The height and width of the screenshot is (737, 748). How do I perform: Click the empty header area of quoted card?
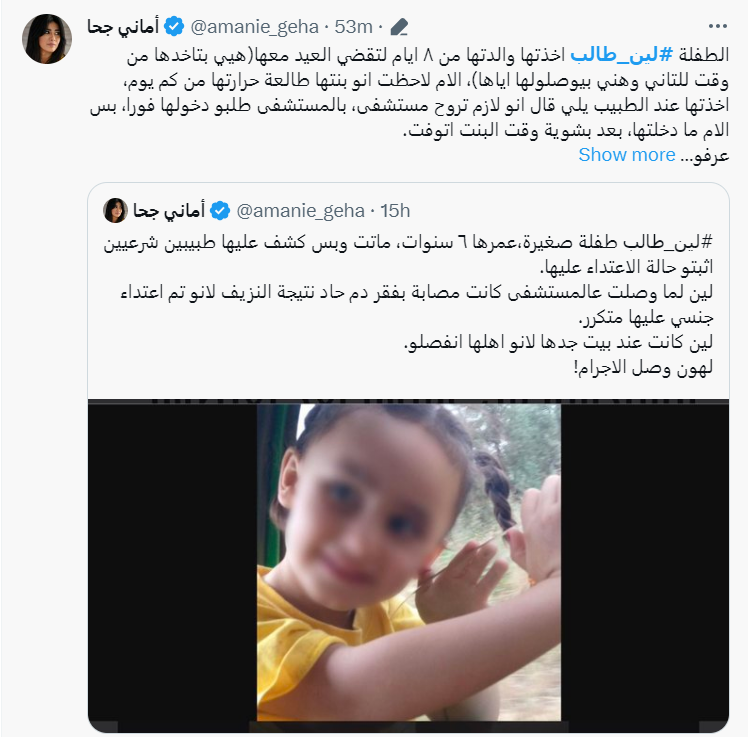[x=563, y=210]
